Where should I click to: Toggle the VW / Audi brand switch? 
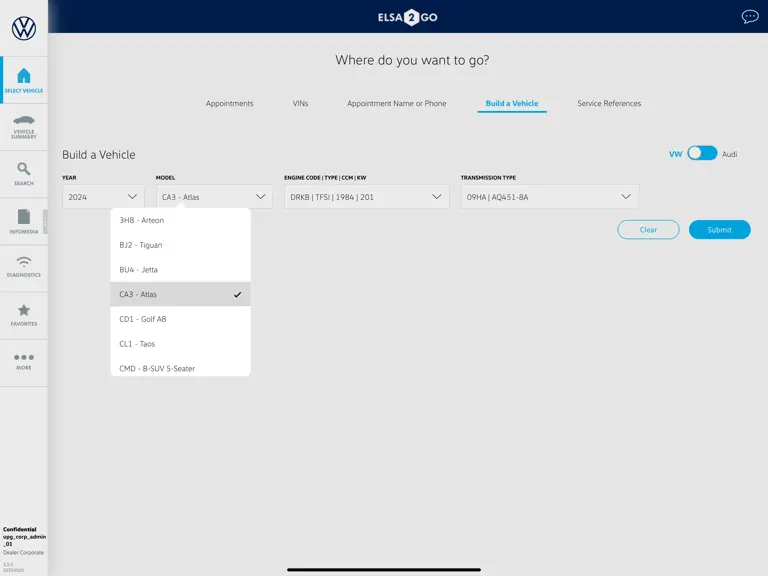point(702,153)
